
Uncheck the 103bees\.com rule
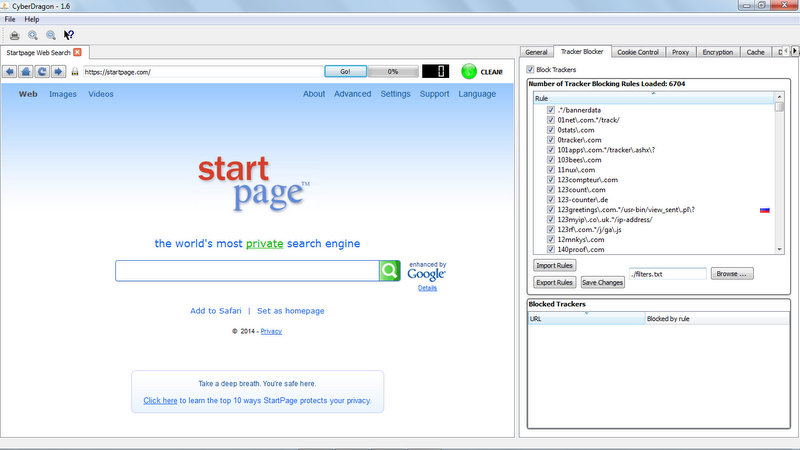pyautogui.click(x=551, y=160)
